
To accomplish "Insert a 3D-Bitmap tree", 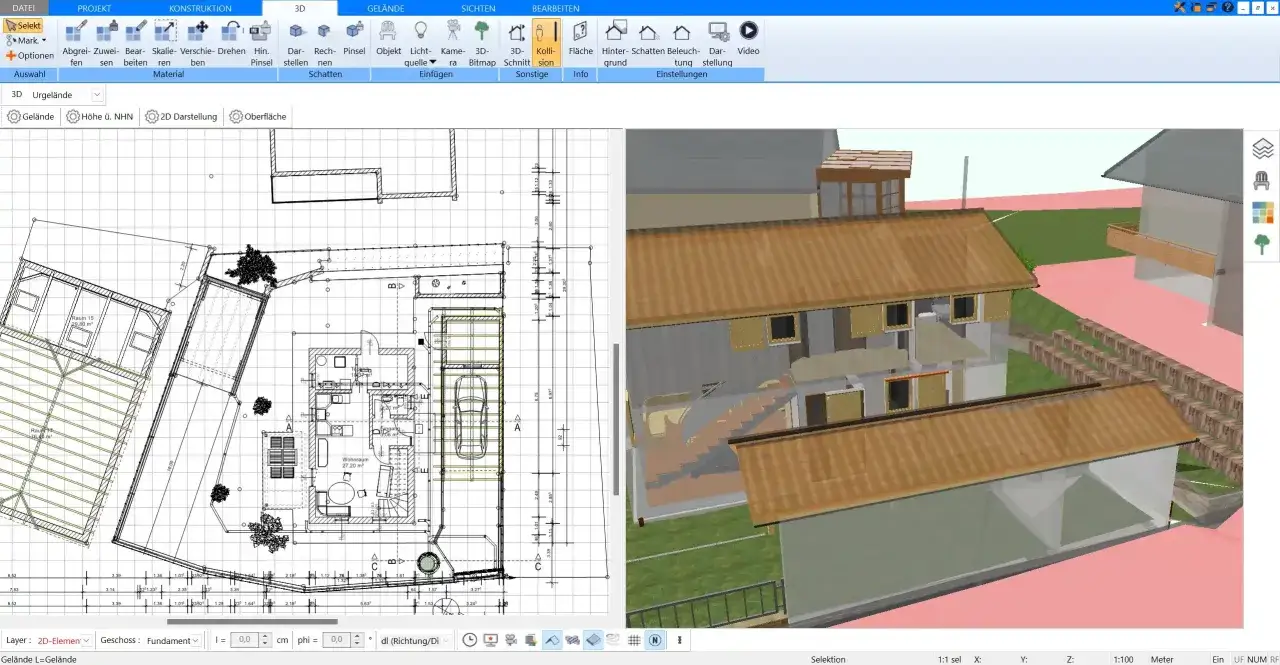I will 482,43.
